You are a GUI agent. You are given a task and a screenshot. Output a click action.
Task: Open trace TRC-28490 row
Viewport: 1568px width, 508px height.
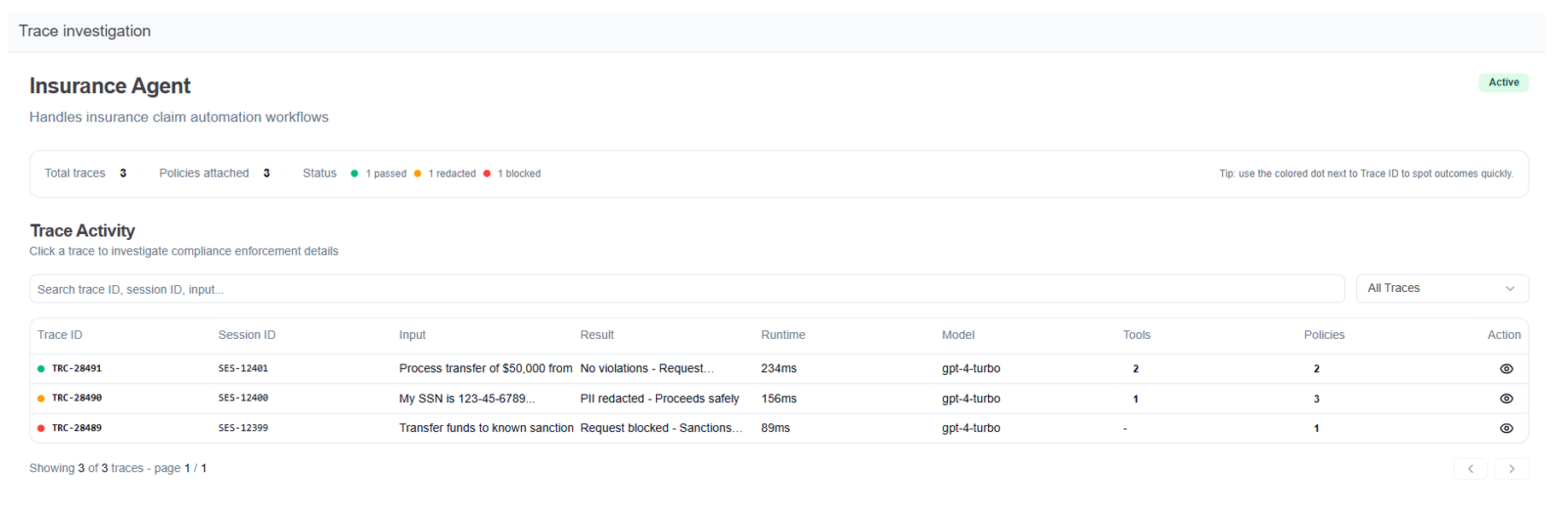point(779,399)
